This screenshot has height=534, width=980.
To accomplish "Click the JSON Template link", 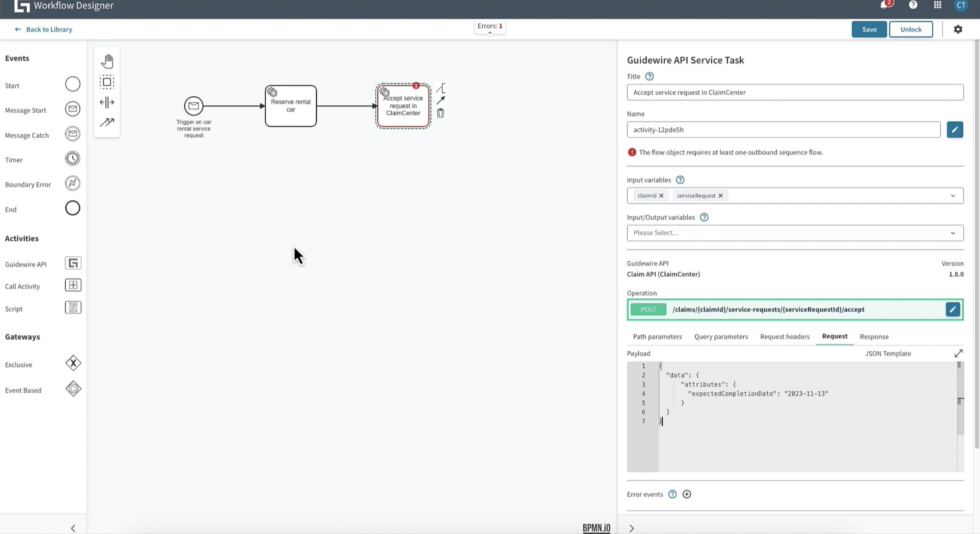I will 888,353.
